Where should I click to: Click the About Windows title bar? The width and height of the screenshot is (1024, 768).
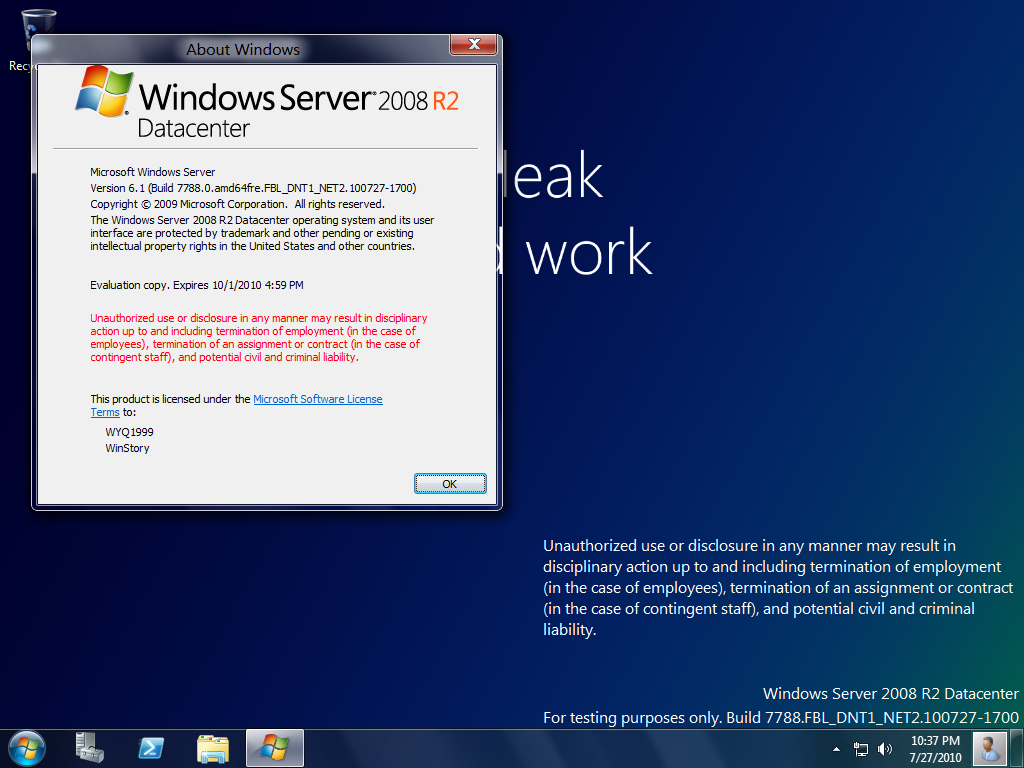[x=242, y=49]
